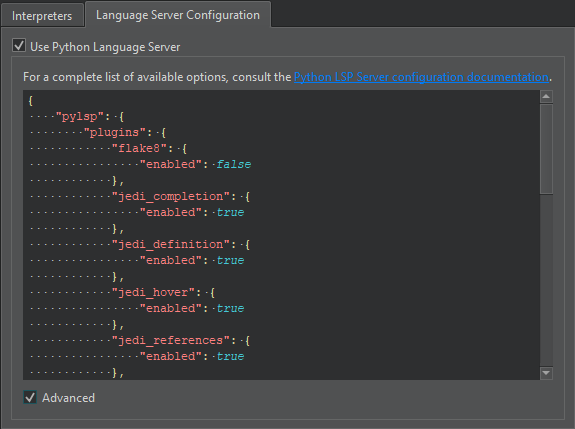Viewport: 575px width, 429px height.
Task: Click the opening brace on the first line
Action: point(31,100)
